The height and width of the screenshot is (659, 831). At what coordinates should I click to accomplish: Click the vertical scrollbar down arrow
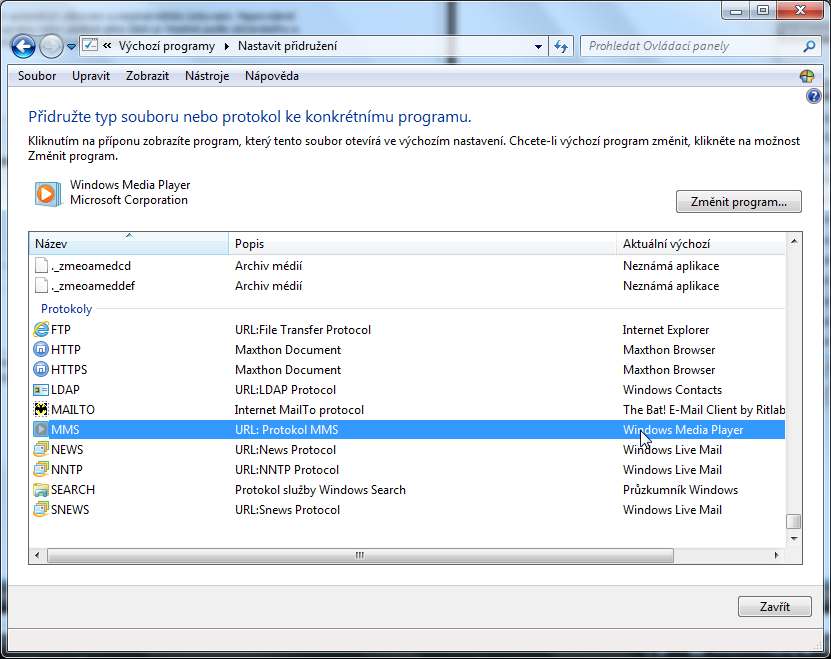click(793, 539)
